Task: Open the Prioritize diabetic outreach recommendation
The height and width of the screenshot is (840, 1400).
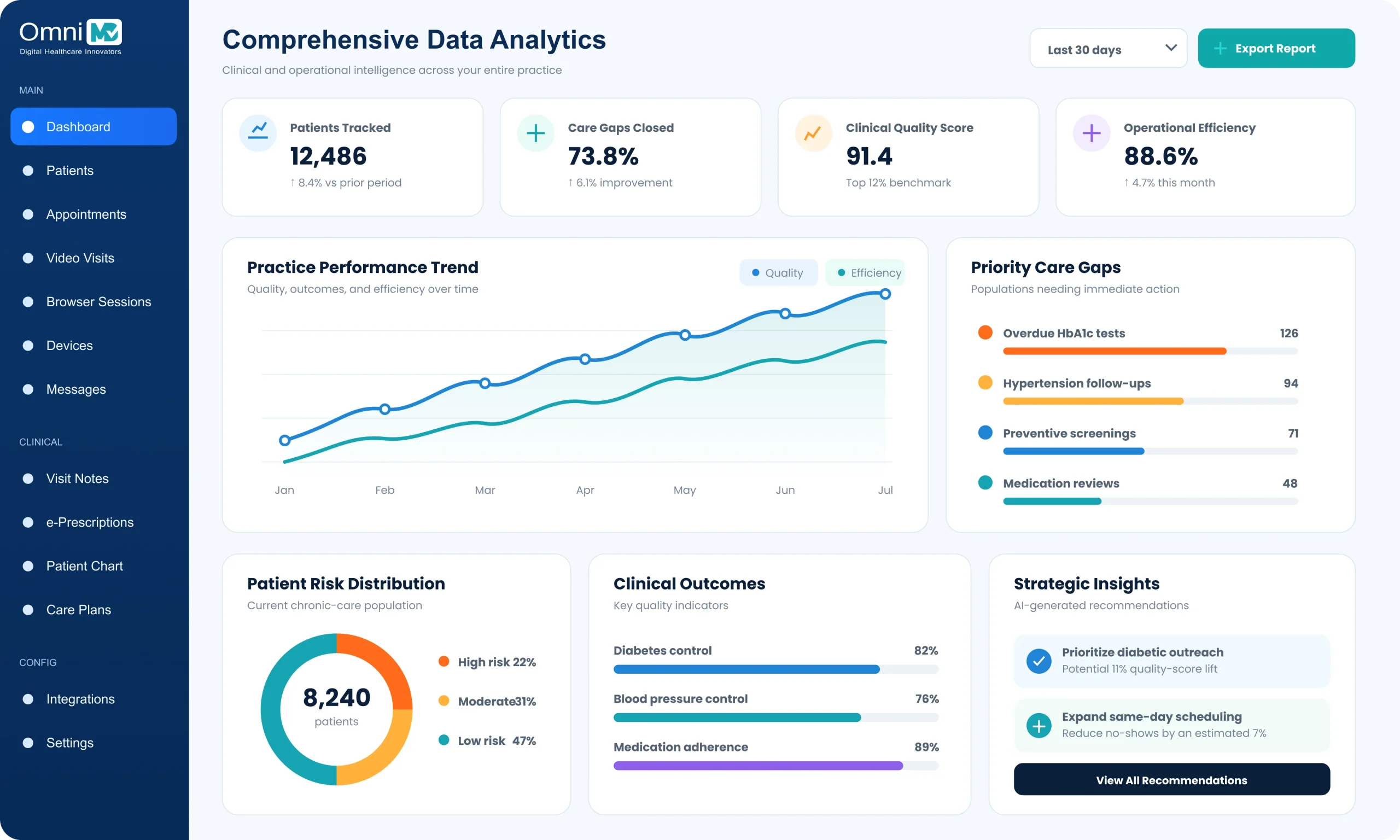Action: 1171,661
